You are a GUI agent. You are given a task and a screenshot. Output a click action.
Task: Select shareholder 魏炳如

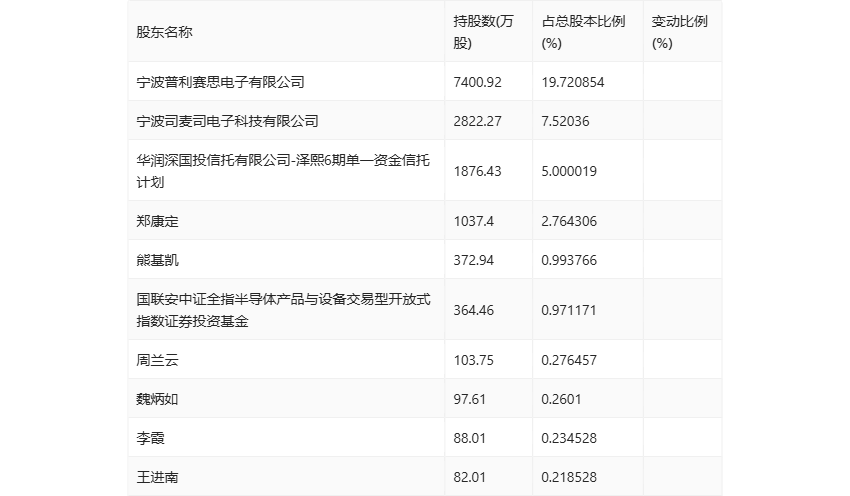click(157, 398)
